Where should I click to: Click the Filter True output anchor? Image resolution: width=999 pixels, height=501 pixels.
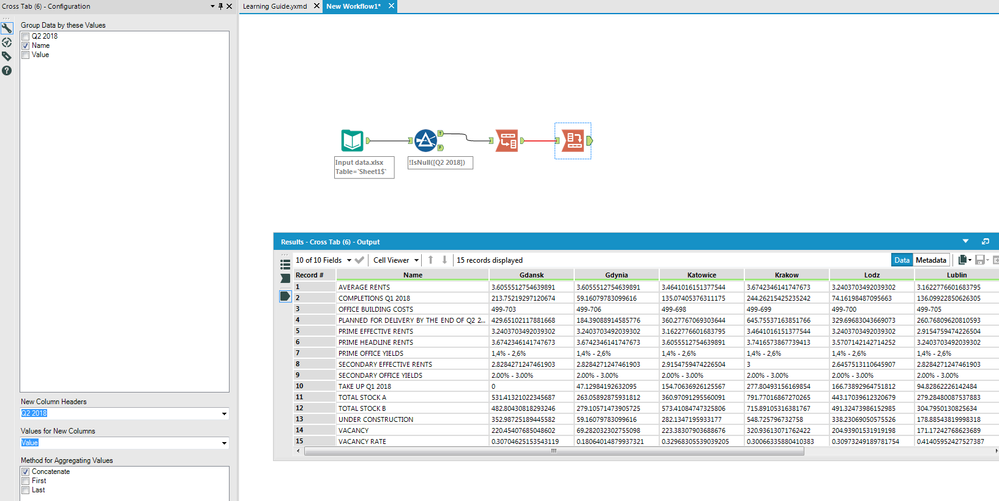440,134
